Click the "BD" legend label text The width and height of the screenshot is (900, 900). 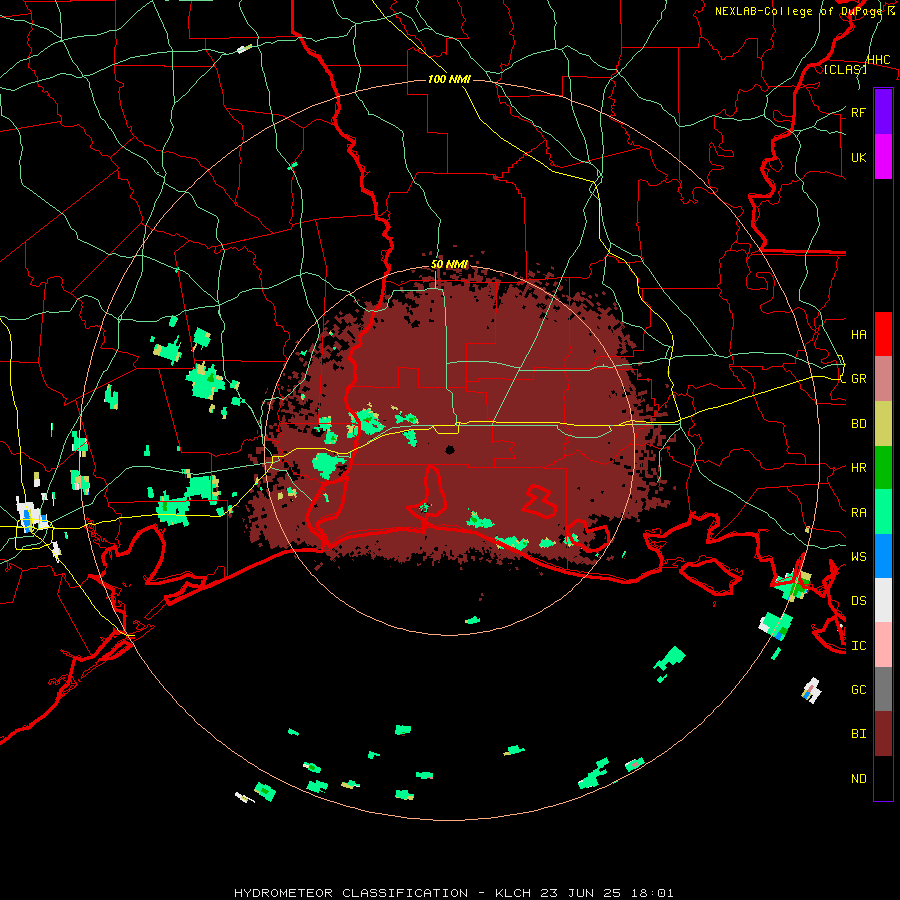click(858, 424)
